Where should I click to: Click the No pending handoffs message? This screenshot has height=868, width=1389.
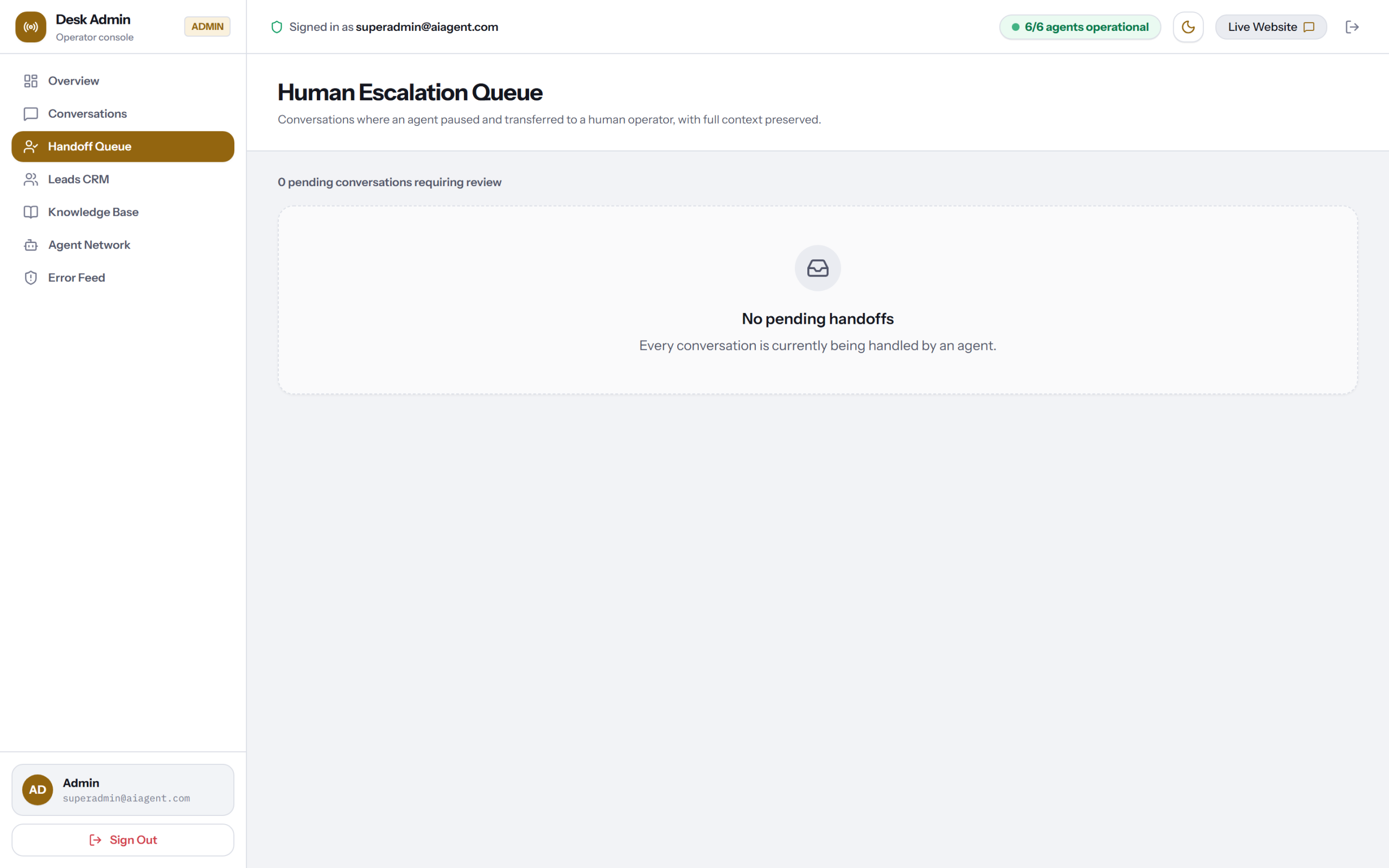pos(817,318)
